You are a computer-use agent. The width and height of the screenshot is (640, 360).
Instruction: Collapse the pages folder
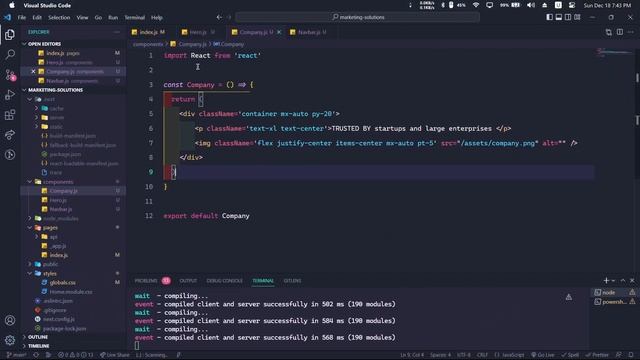[30, 227]
